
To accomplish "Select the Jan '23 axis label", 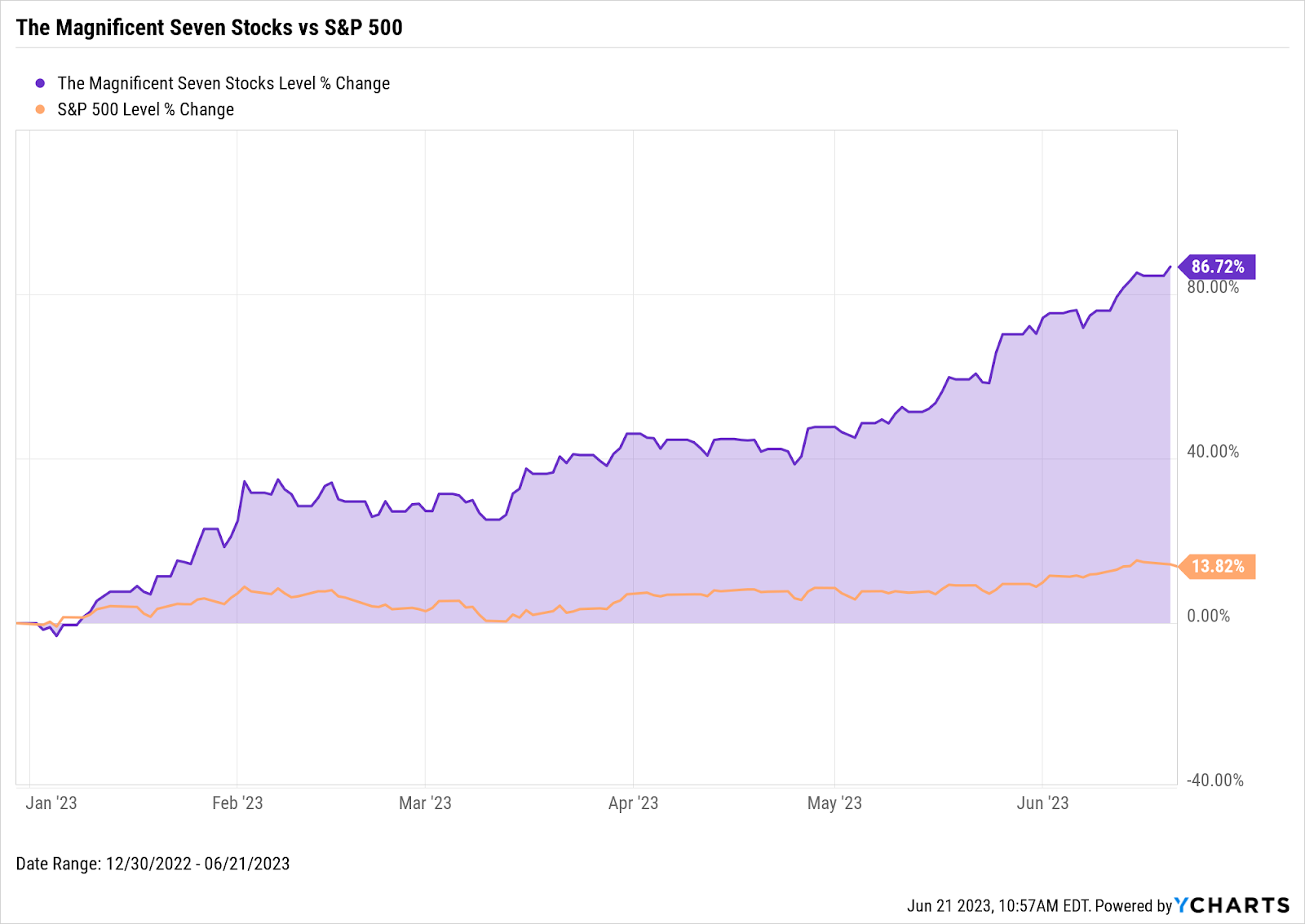I will coord(51,803).
